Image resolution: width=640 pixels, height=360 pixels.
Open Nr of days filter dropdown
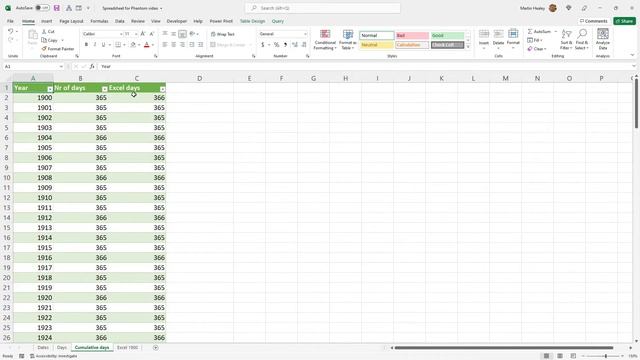(x=104, y=89)
